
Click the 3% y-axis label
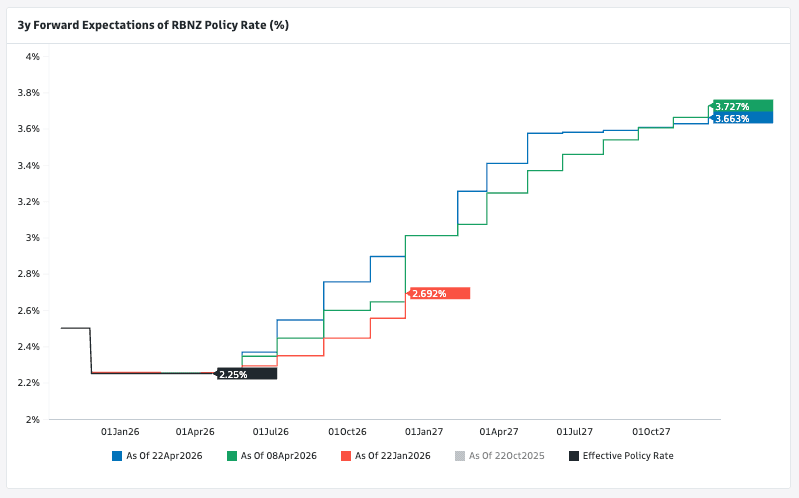tap(33, 238)
